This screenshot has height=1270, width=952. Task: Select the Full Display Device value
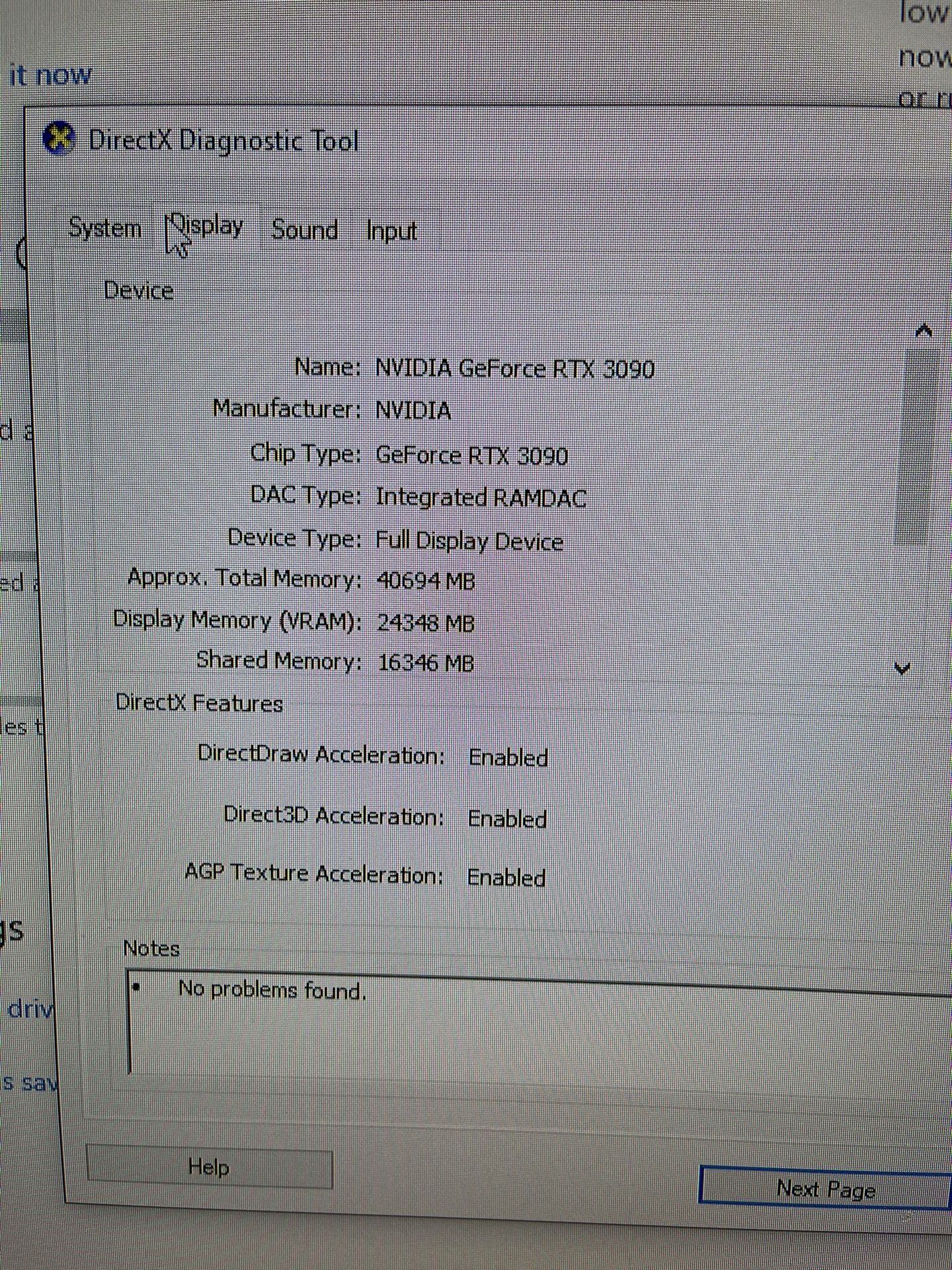click(x=469, y=542)
